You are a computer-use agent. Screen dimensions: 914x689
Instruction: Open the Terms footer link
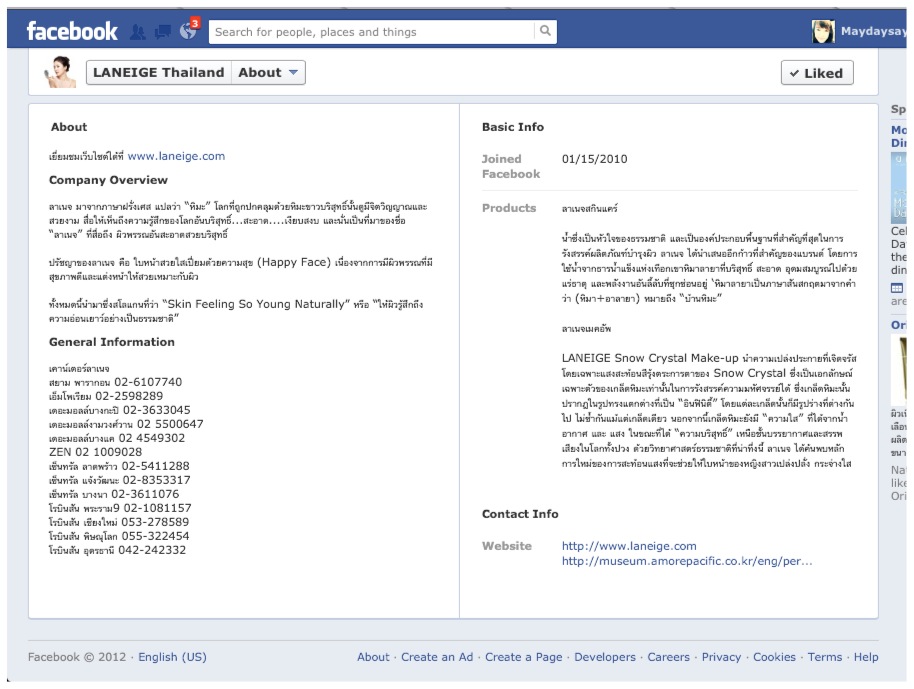click(x=824, y=657)
